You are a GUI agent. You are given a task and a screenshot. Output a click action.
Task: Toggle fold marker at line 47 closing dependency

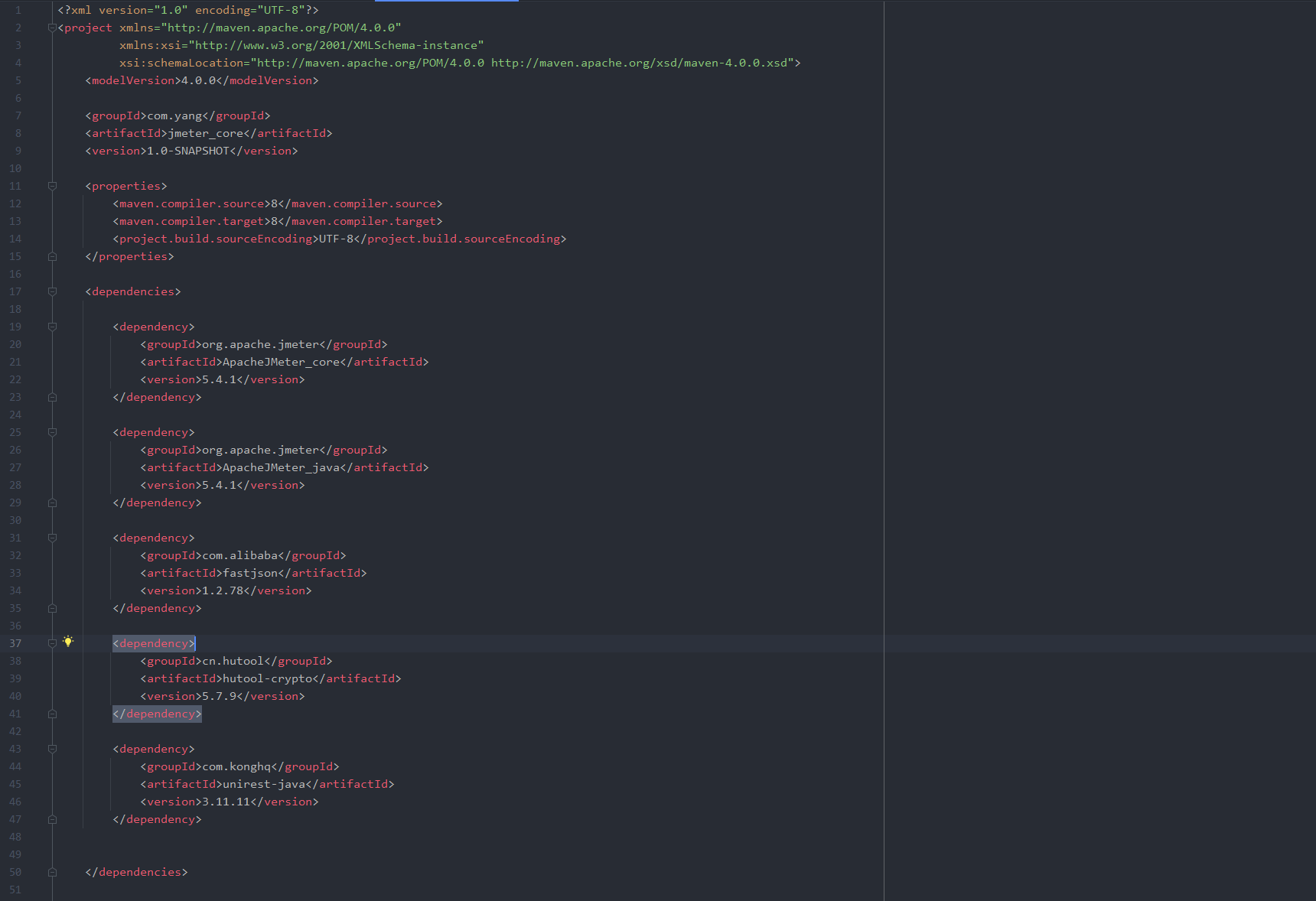[52, 819]
